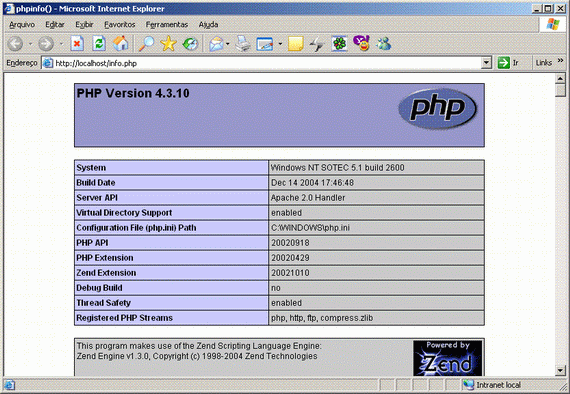Image resolution: width=570 pixels, height=394 pixels.
Task: Click the page icon in status bar
Action: pyautogui.click(x=9, y=385)
